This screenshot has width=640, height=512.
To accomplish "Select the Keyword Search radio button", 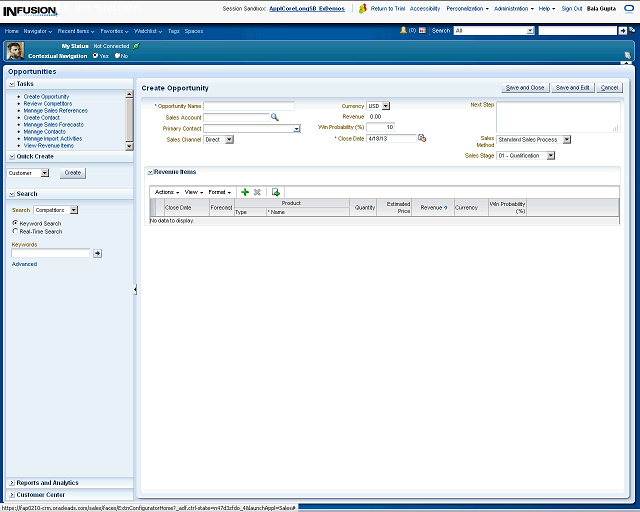I will [15, 223].
